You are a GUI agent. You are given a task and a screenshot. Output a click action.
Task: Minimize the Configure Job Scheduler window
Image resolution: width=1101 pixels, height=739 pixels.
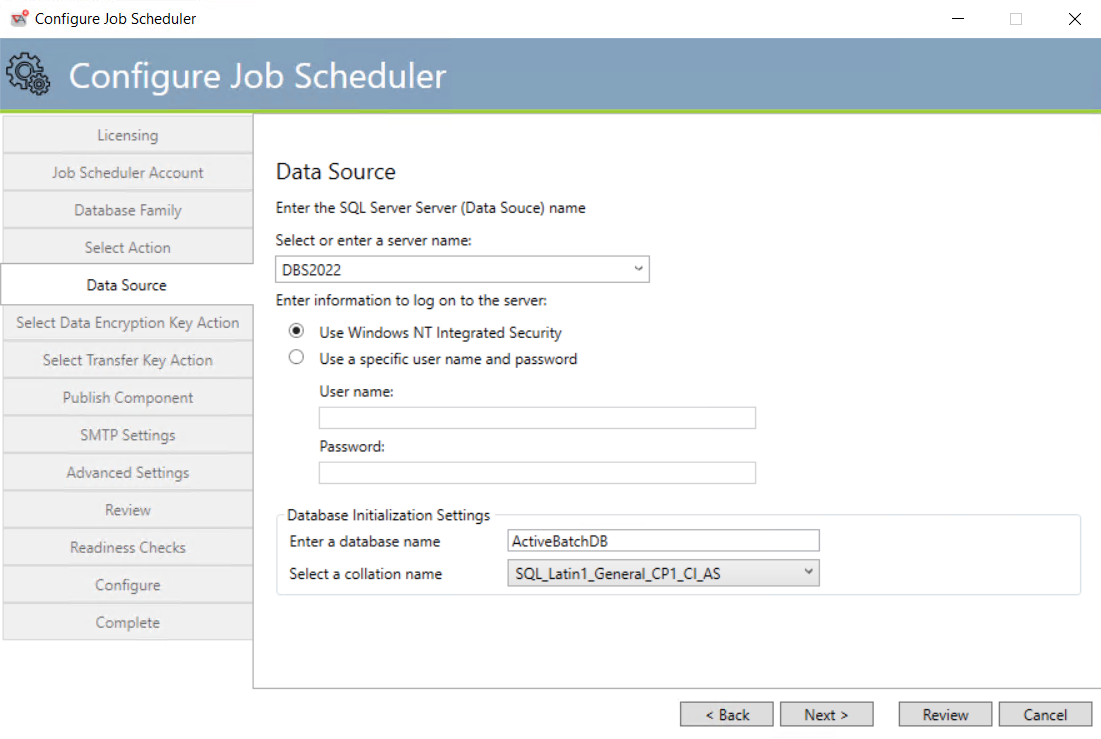(958, 19)
